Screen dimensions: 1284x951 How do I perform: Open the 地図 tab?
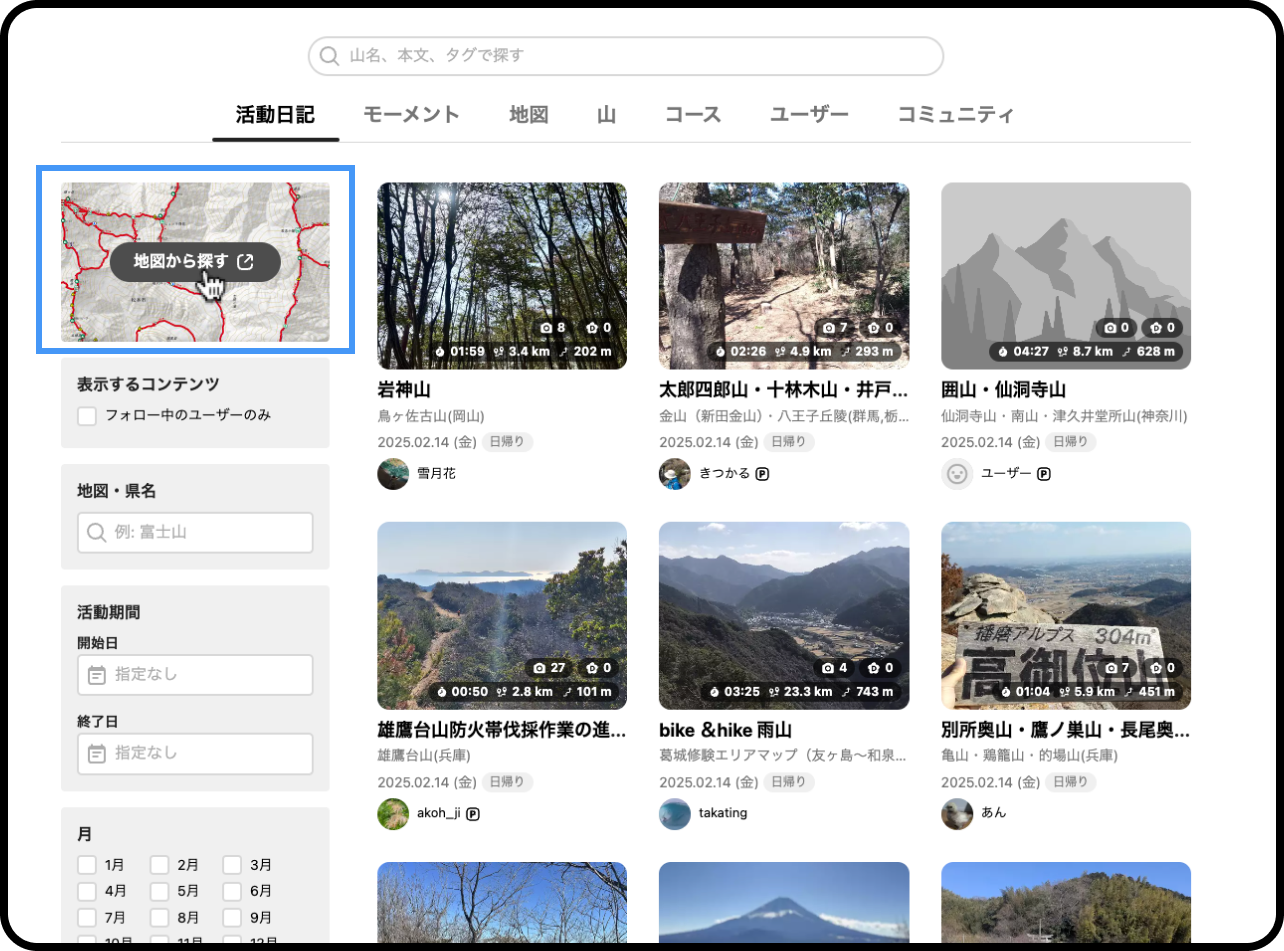pyautogui.click(x=529, y=114)
